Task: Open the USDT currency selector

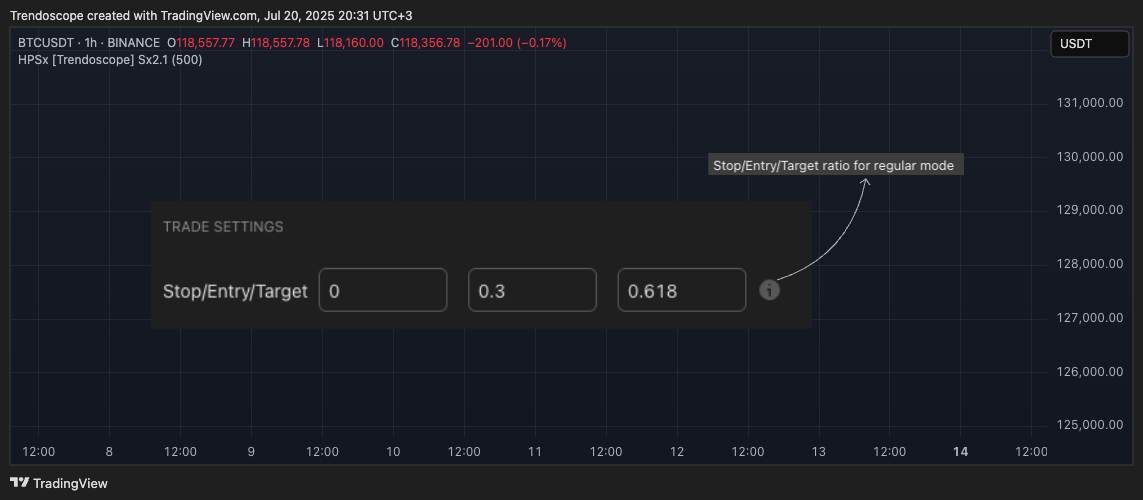Action: 1089,44
